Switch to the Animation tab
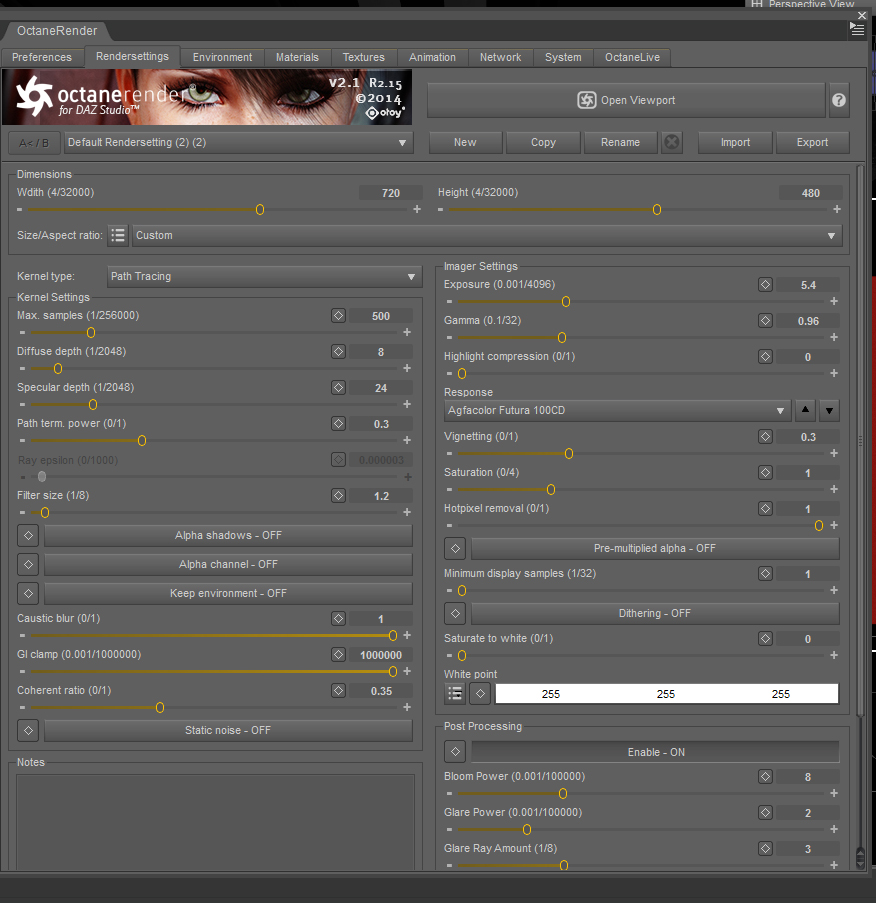 [432, 58]
